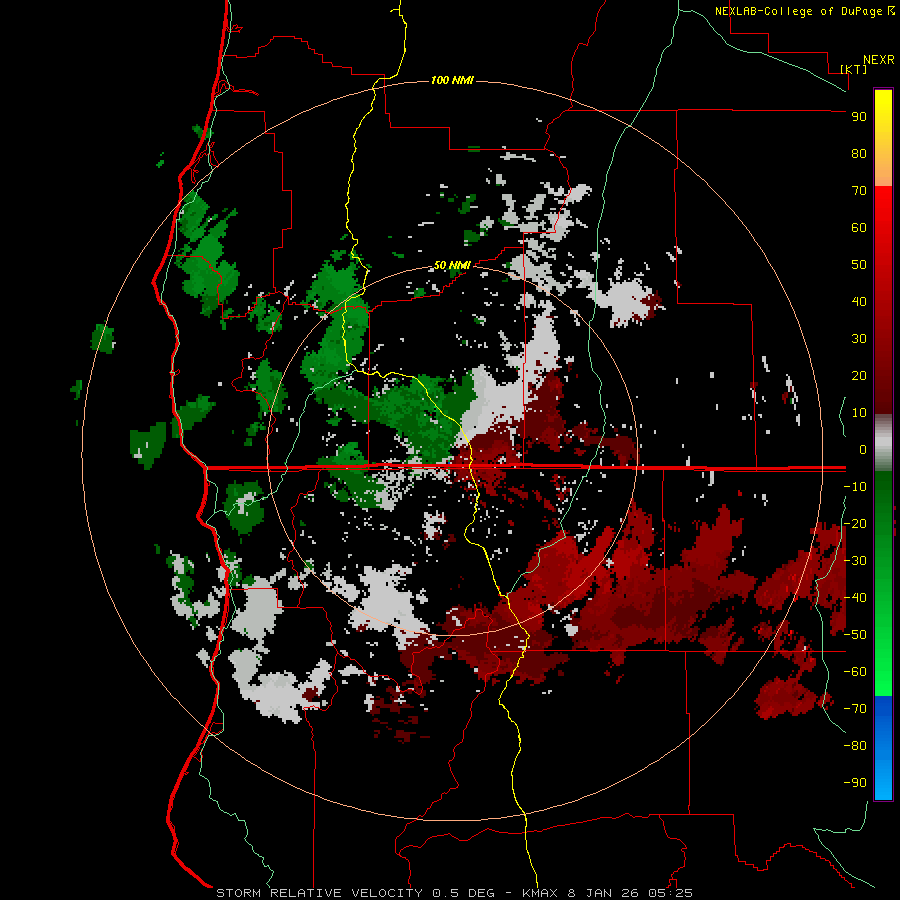Click the 50 value on the velocity scale
The width and height of the screenshot is (900, 900).
coord(859,265)
